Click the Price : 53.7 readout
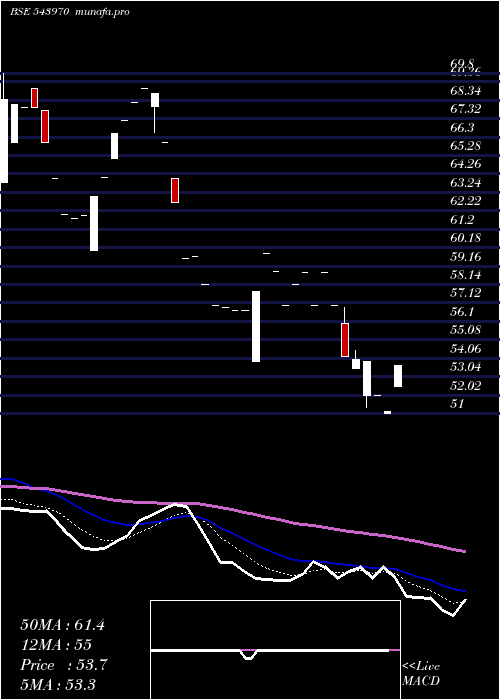Viewport: 500px width, 700px height. click(64, 665)
